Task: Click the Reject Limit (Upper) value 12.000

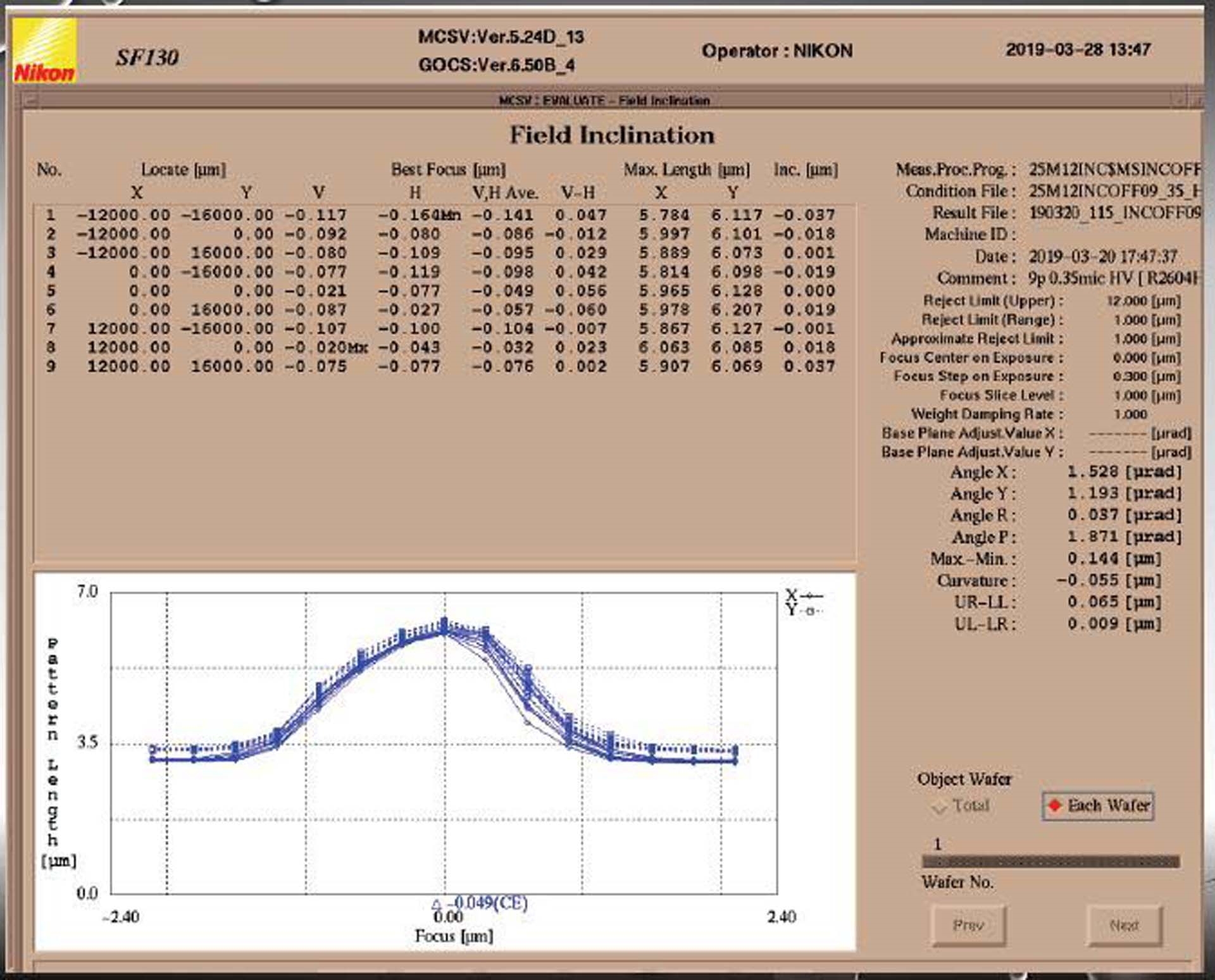Action: [1126, 301]
